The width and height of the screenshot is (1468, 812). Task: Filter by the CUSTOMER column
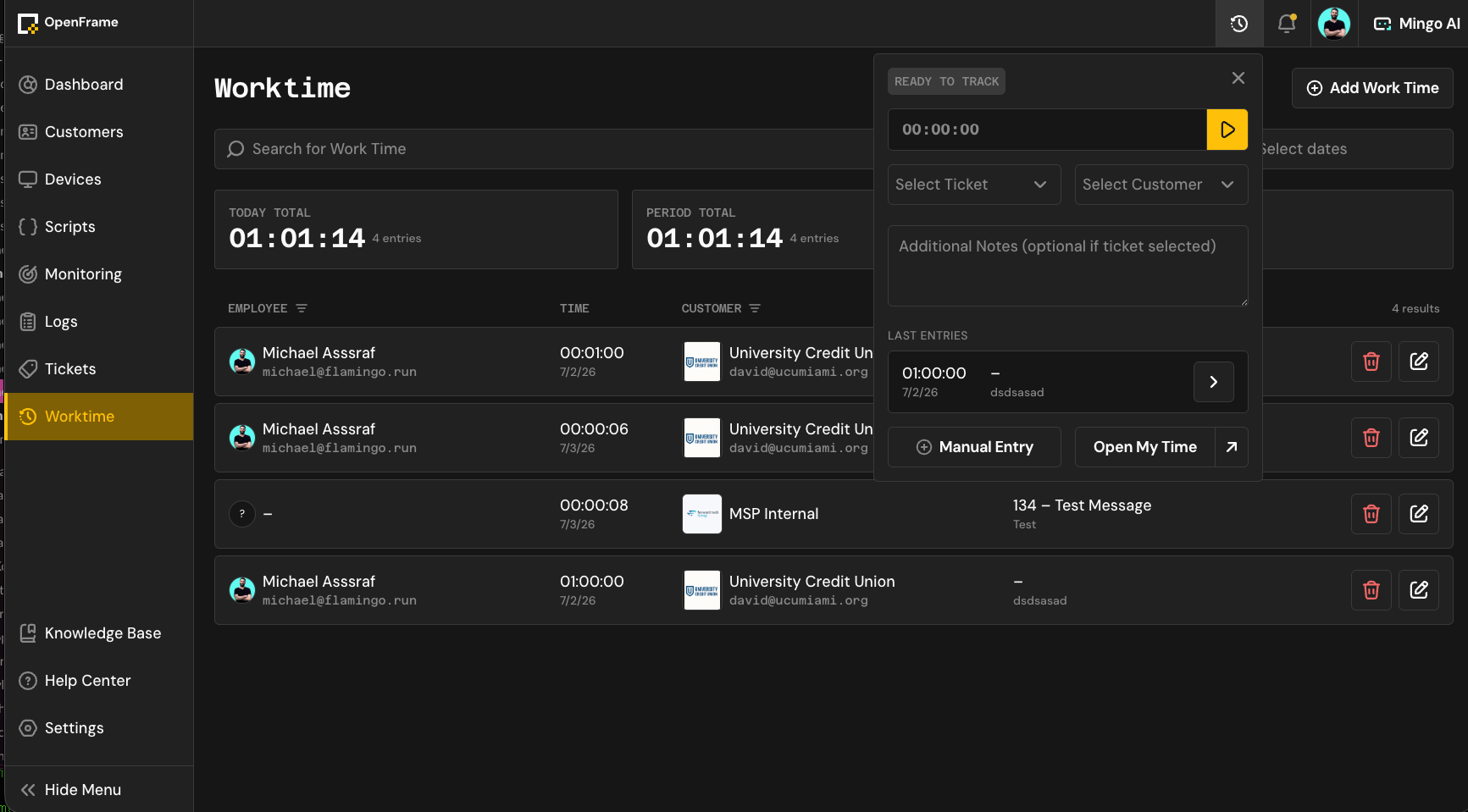[755, 308]
